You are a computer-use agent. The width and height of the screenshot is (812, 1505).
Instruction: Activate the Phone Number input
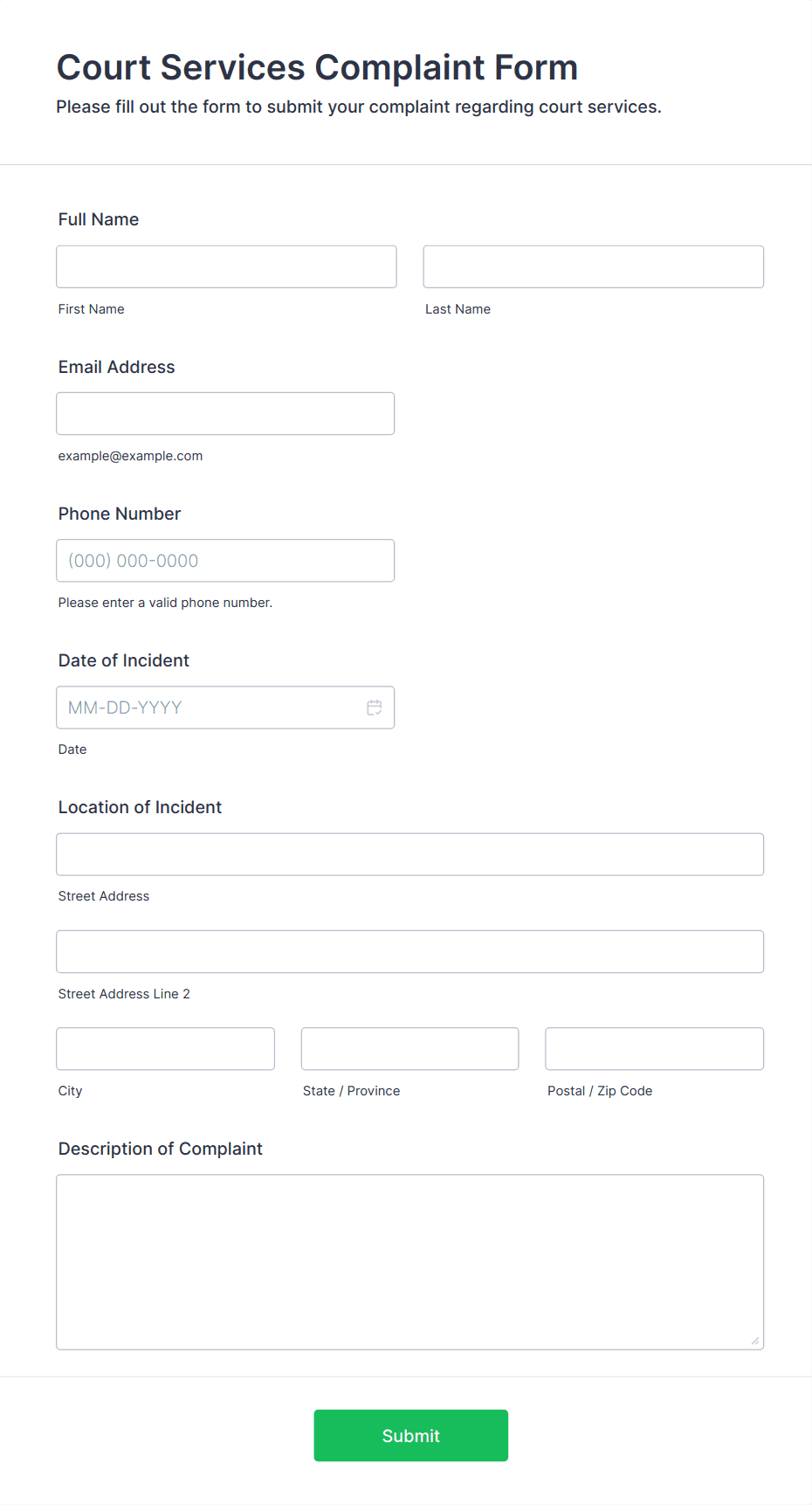(x=225, y=561)
